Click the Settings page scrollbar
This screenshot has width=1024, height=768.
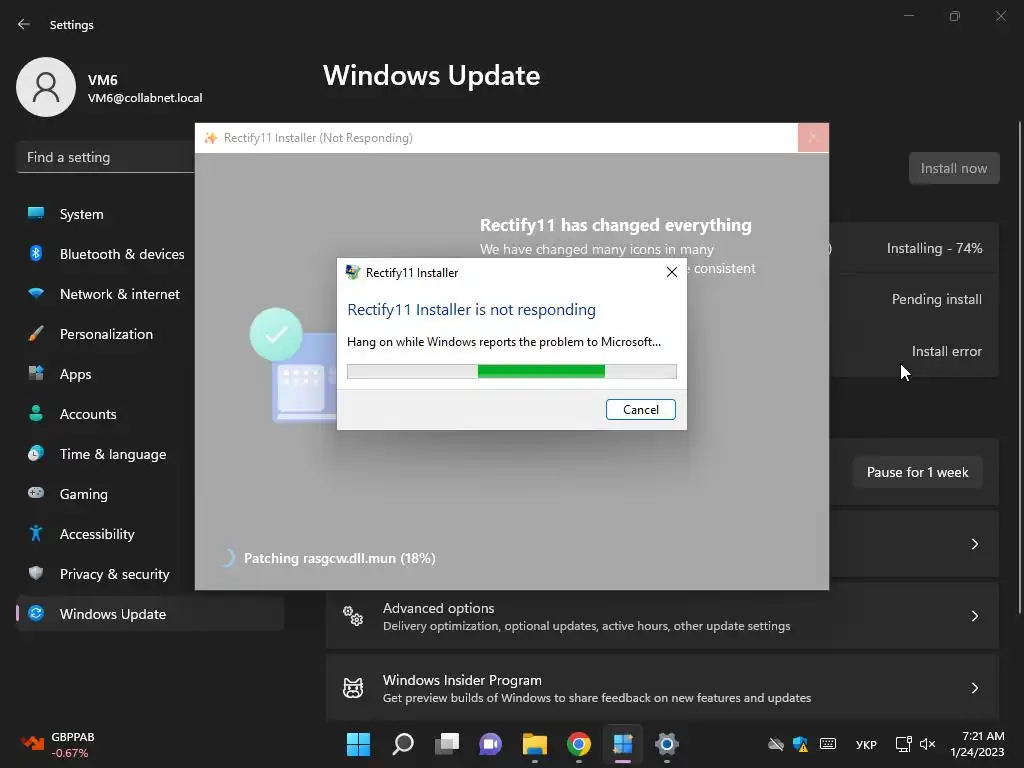coord(1019,369)
